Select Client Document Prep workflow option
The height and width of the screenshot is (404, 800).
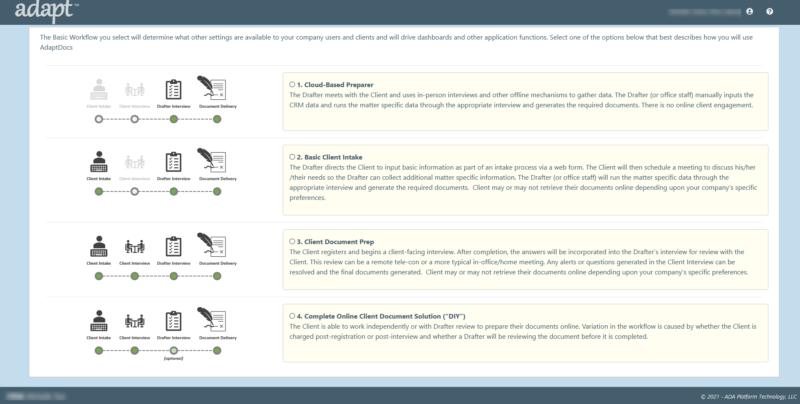tap(292, 240)
